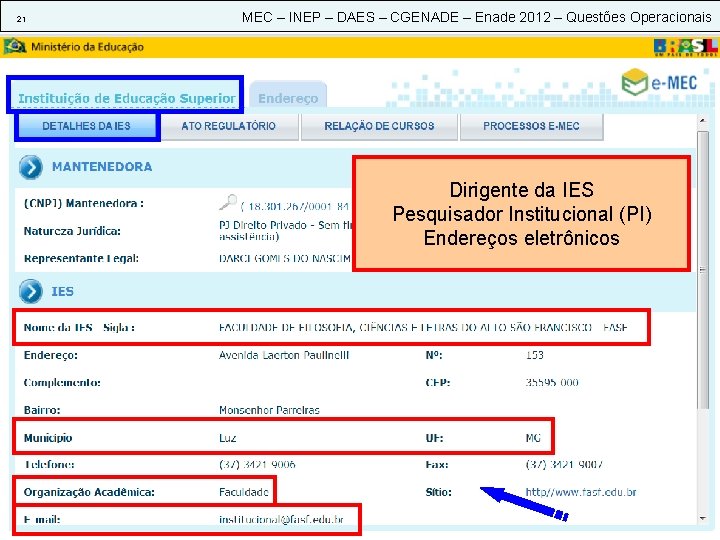Click the Organização Acadêmica label
720x540 pixels.
click(x=89, y=492)
